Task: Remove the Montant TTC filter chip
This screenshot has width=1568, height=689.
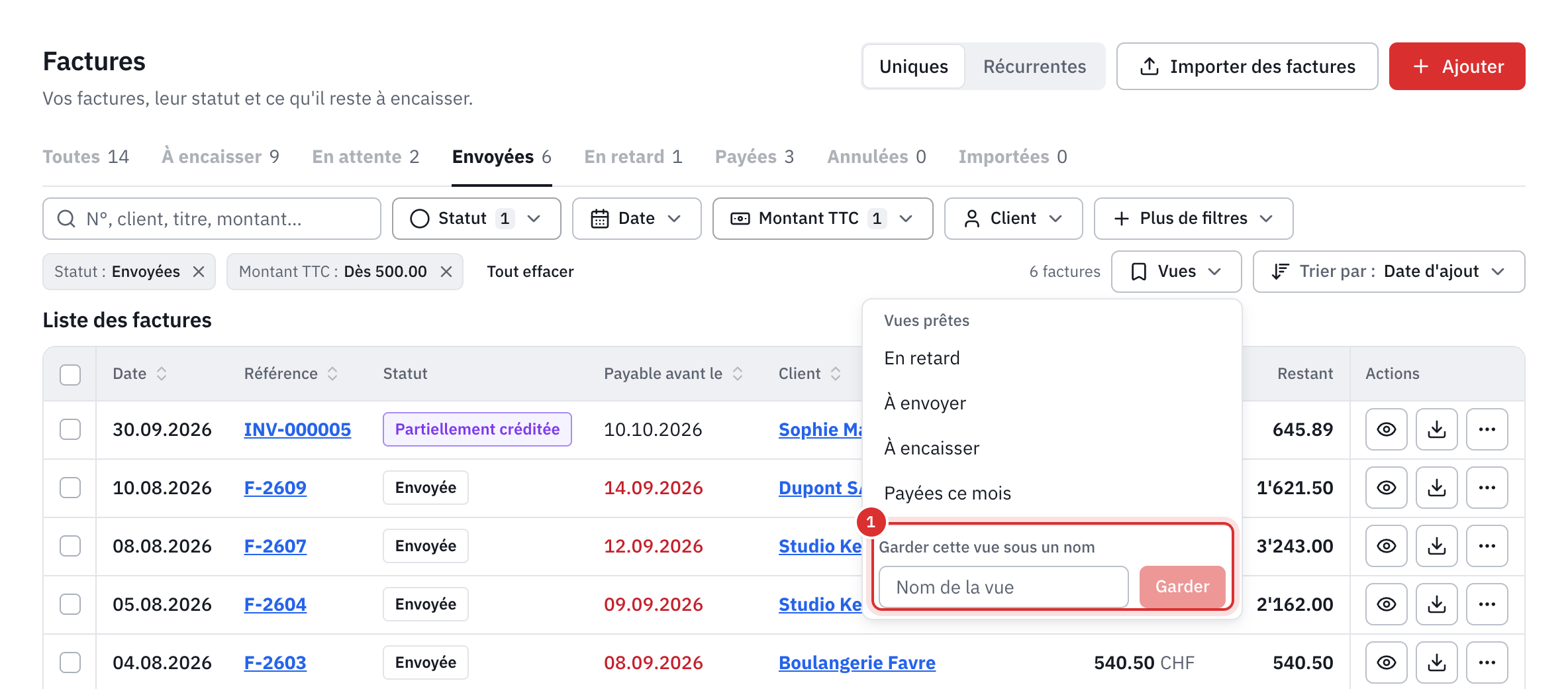Action: coord(446,272)
